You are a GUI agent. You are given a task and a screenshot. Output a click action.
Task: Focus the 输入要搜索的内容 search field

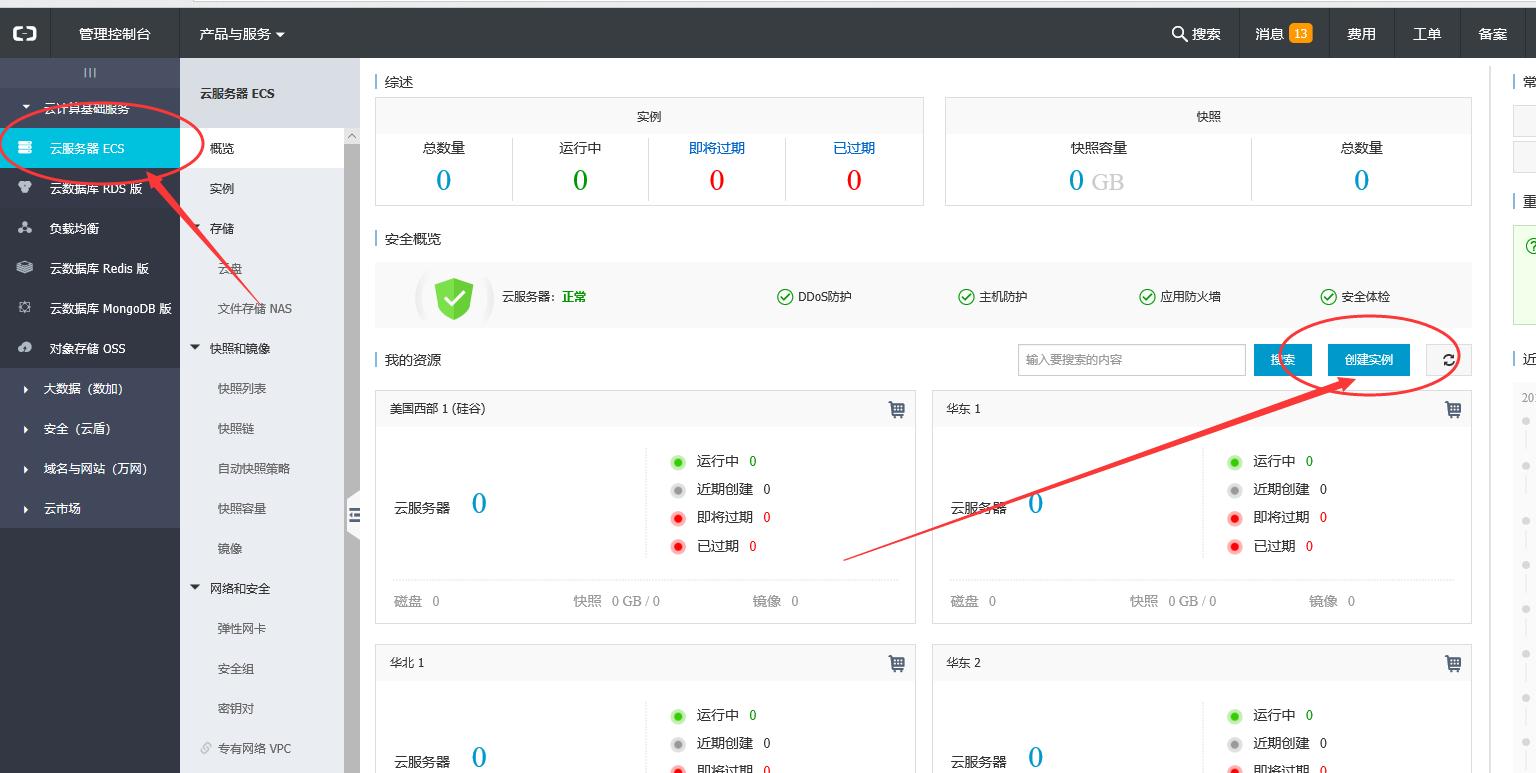[x=1132, y=360]
